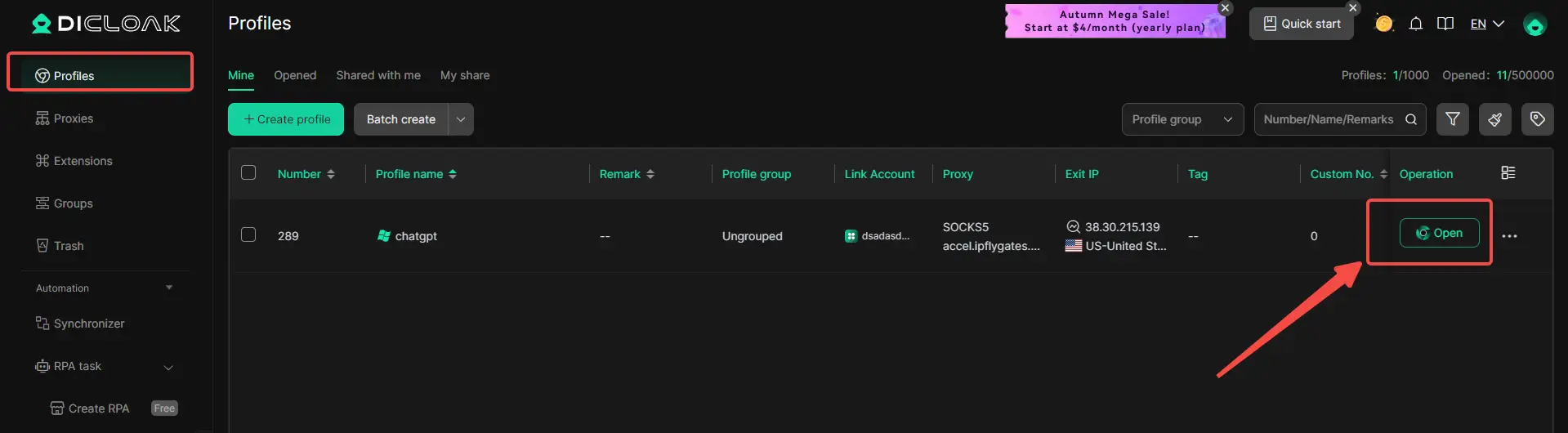This screenshot has width=1568, height=433.
Task: Click the gold coin icon
Action: pyautogui.click(x=1383, y=24)
